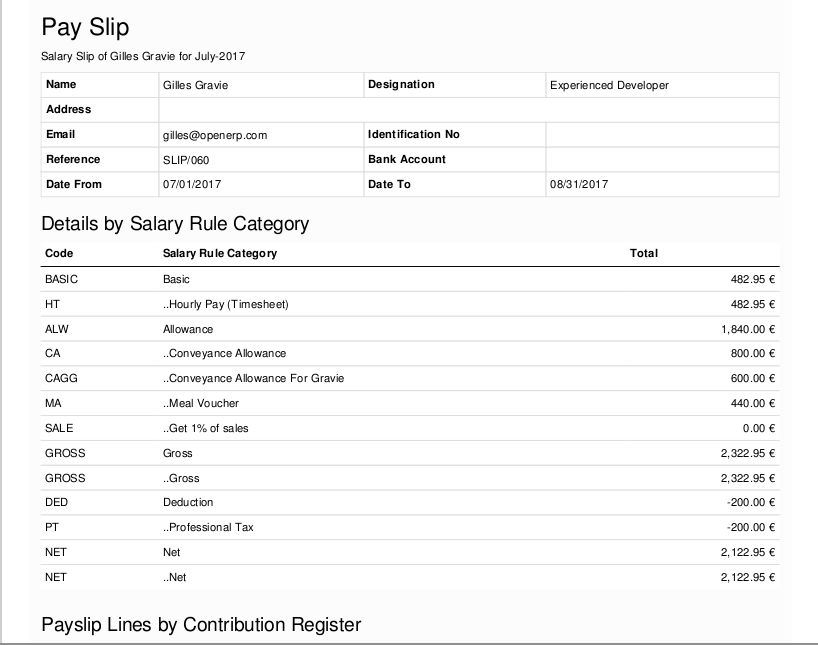Image resolution: width=818 pixels, height=645 pixels.
Task: Click the Date From value 07/01/2017
Action: tap(191, 185)
